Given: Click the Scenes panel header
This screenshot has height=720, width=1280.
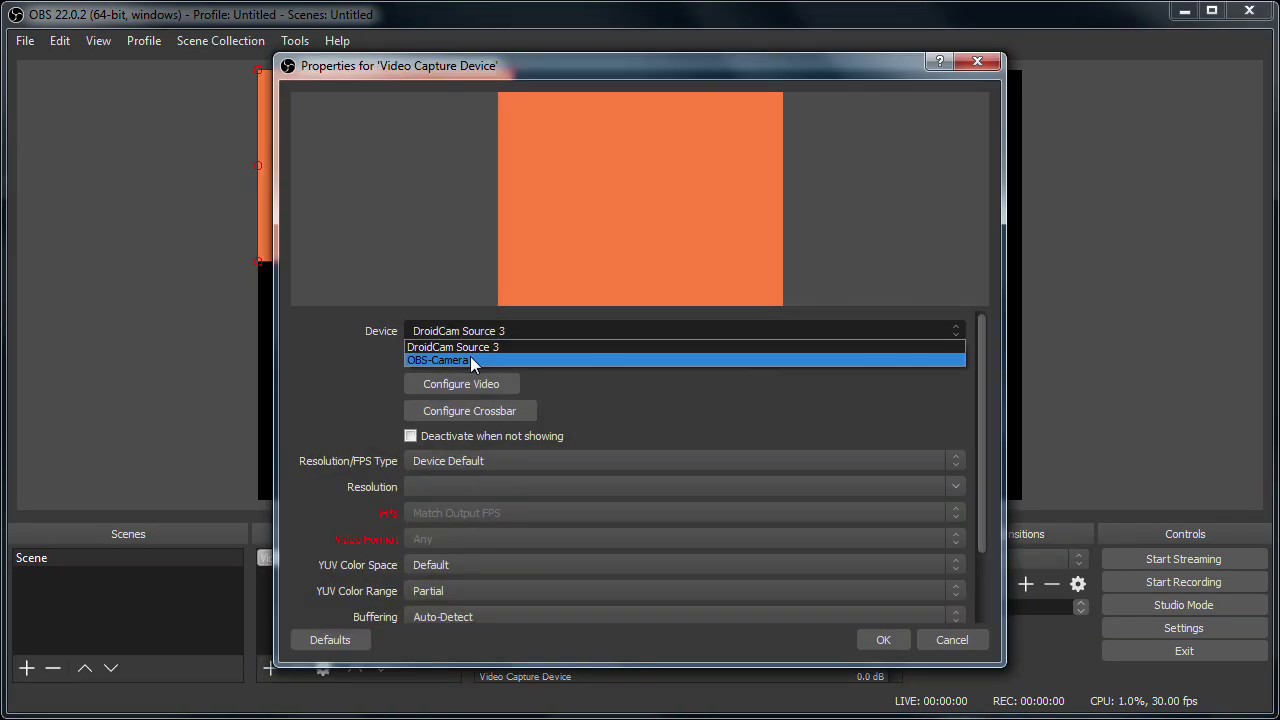Looking at the screenshot, I should (128, 534).
